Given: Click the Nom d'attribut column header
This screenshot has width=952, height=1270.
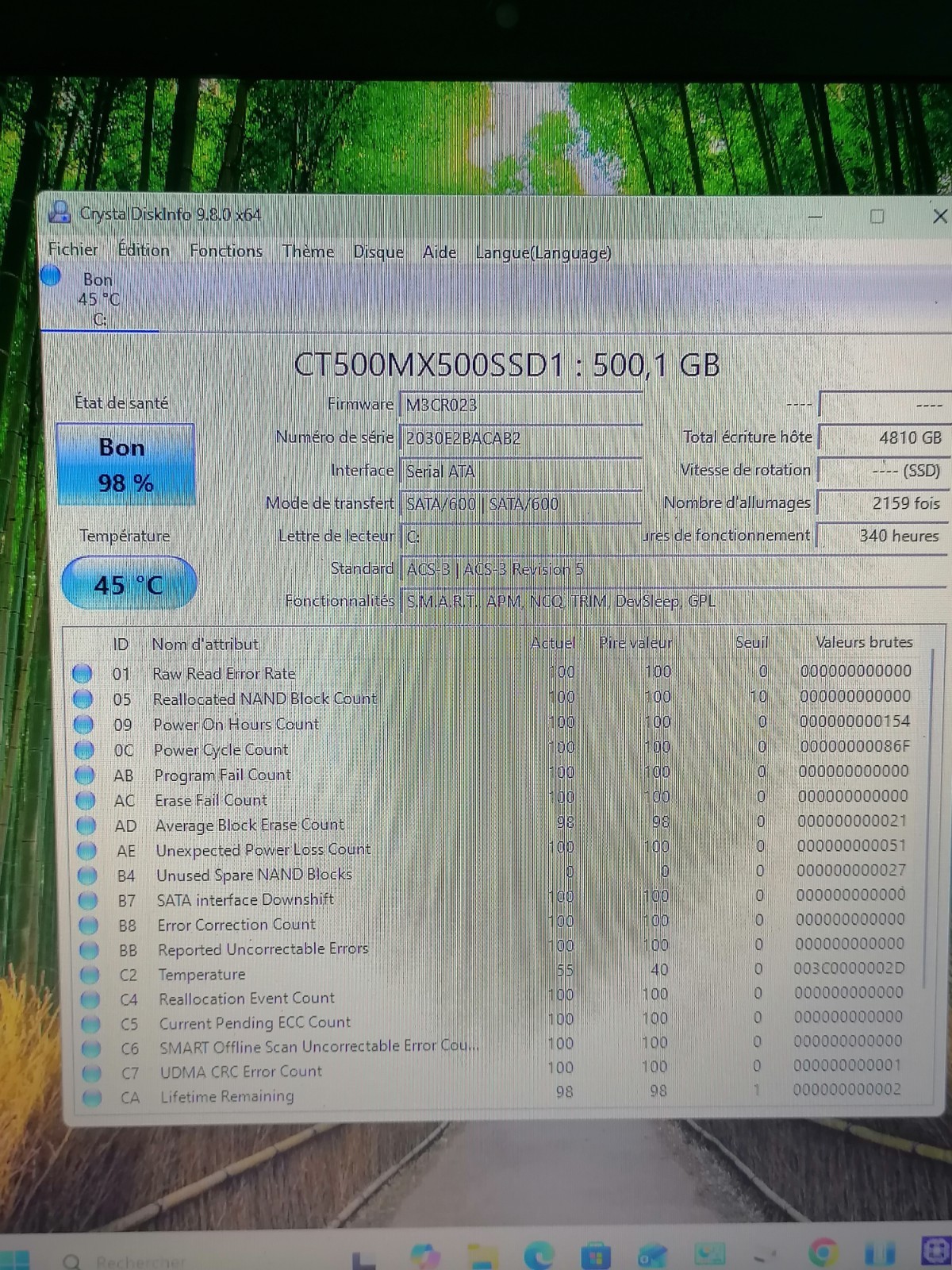Looking at the screenshot, I should pos(205,644).
